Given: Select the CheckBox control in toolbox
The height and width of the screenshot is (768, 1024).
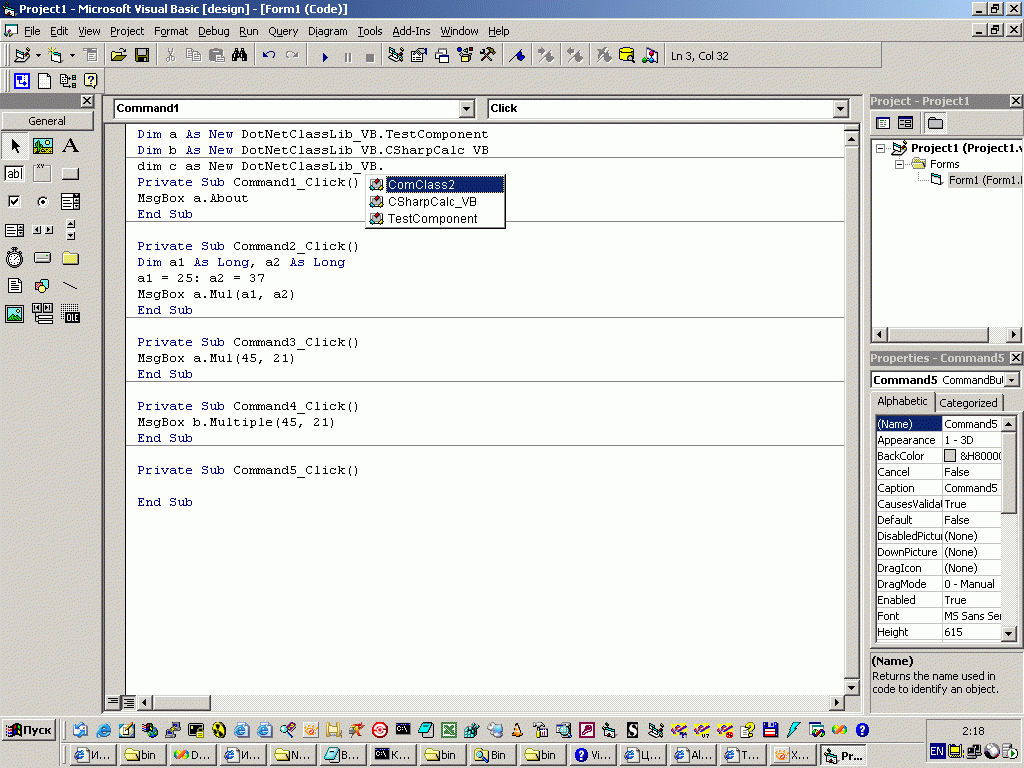Looking at the screenshot, I should 15,202.
